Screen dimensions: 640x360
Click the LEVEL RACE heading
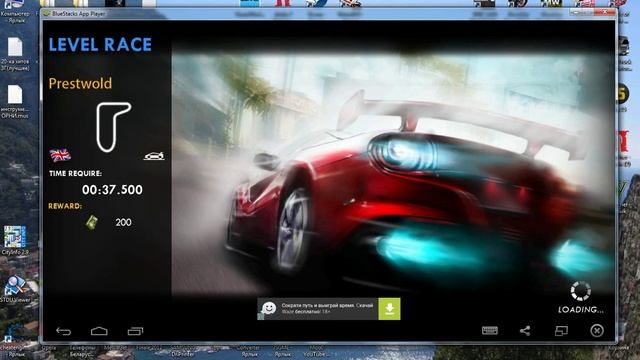point(100,44)
